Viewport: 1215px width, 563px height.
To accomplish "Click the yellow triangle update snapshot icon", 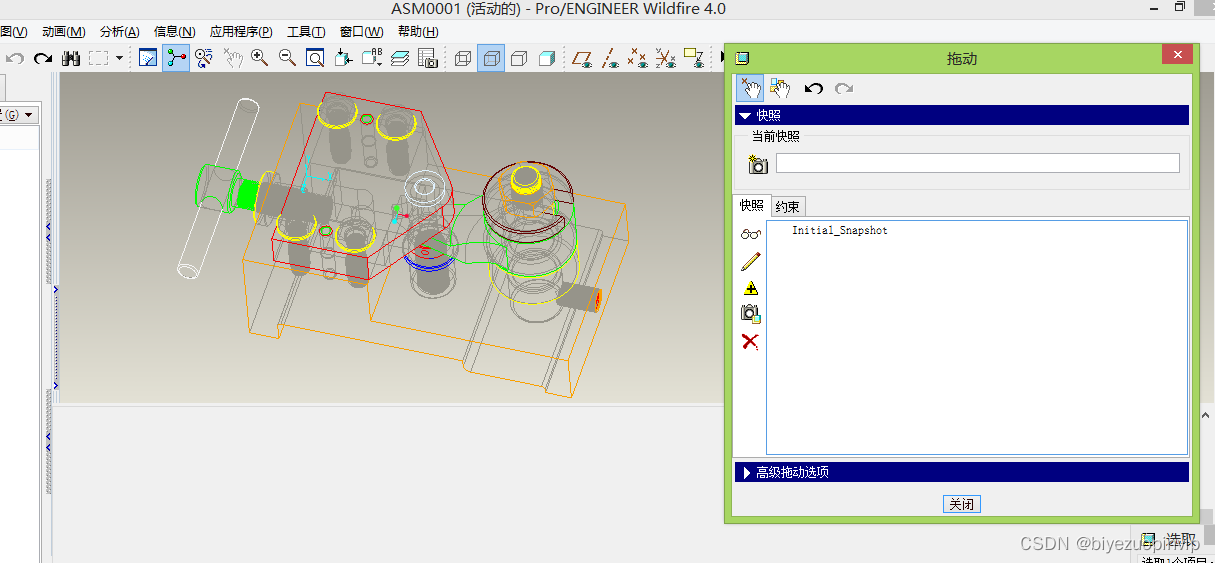I will pos(750,288).
